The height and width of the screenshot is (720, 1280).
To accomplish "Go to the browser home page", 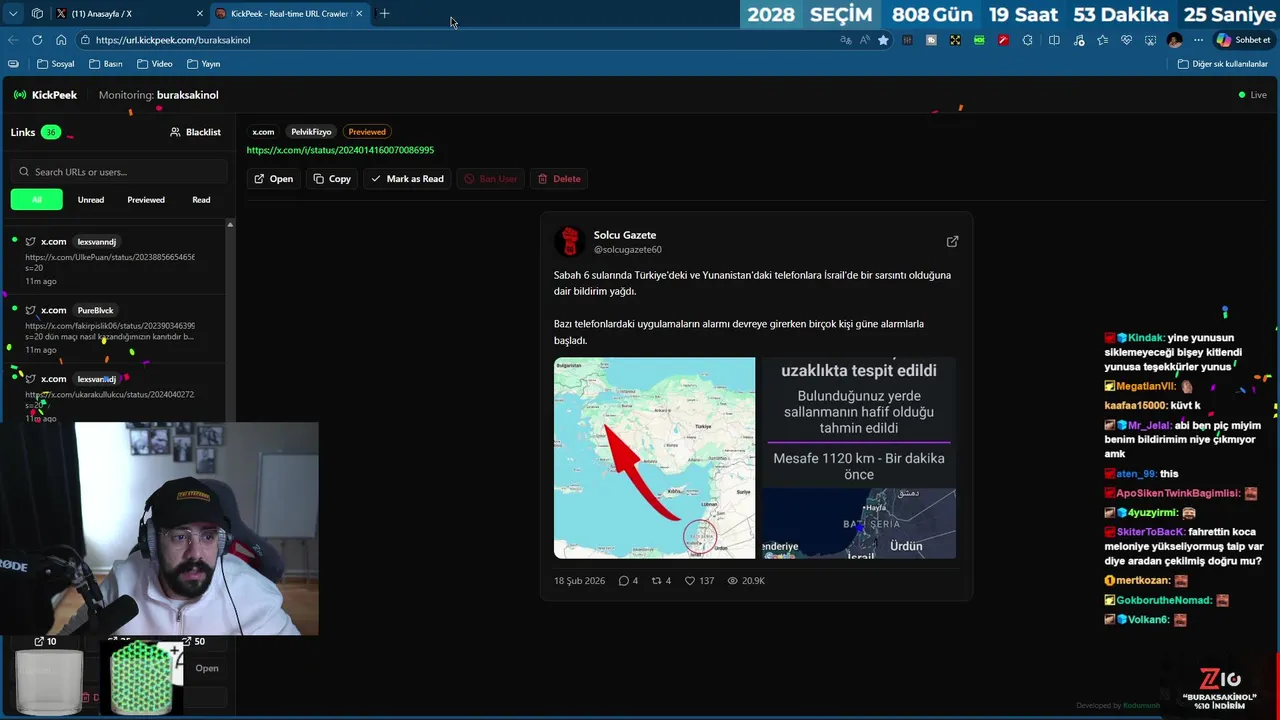I will pyautogui.click(x=61, y=40).
